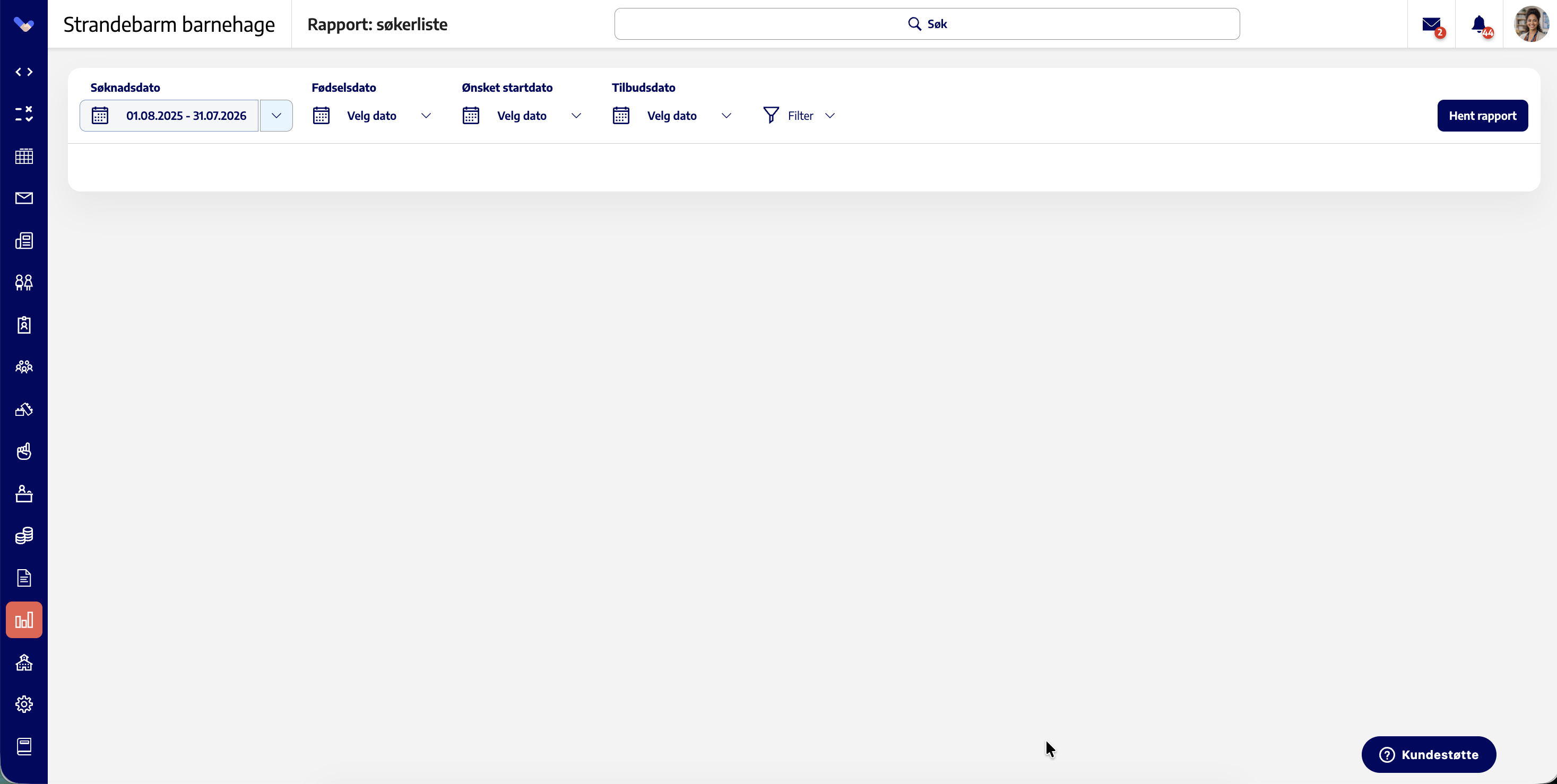The width and height of the screenshot is (1557, 784).
Task: Select the reports bar chart sidebar icon
Action: (x=23, y=620)
